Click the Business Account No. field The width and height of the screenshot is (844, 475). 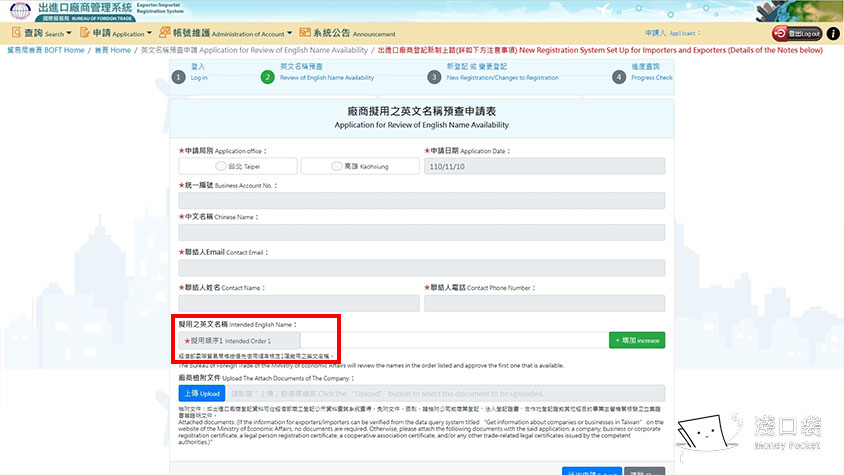click(421, 200)
